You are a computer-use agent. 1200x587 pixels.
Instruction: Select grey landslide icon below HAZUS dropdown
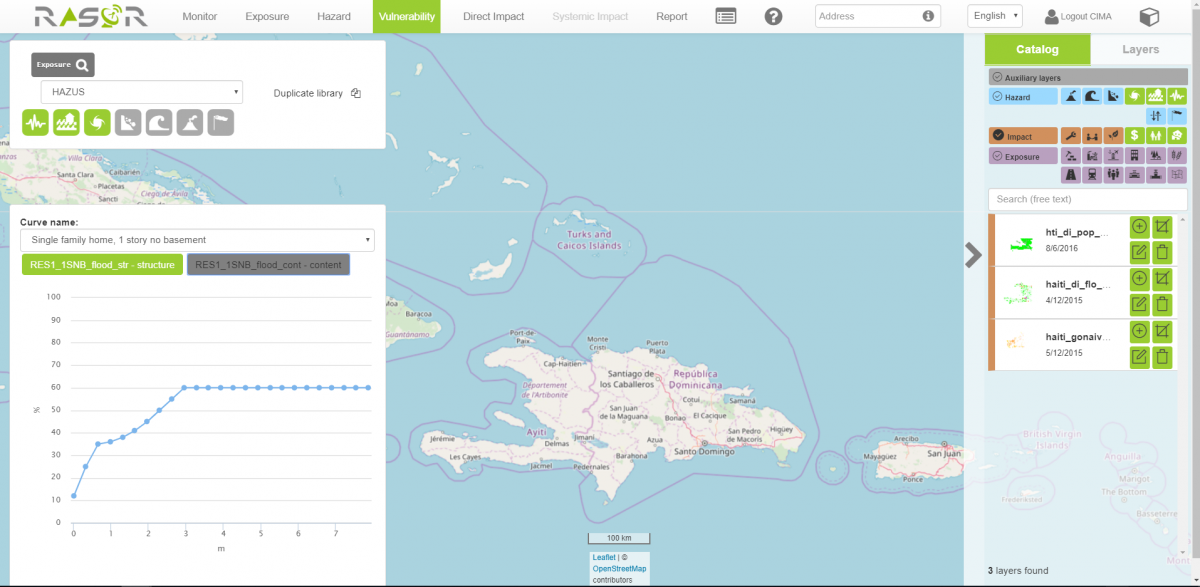(x=128, y=122)
